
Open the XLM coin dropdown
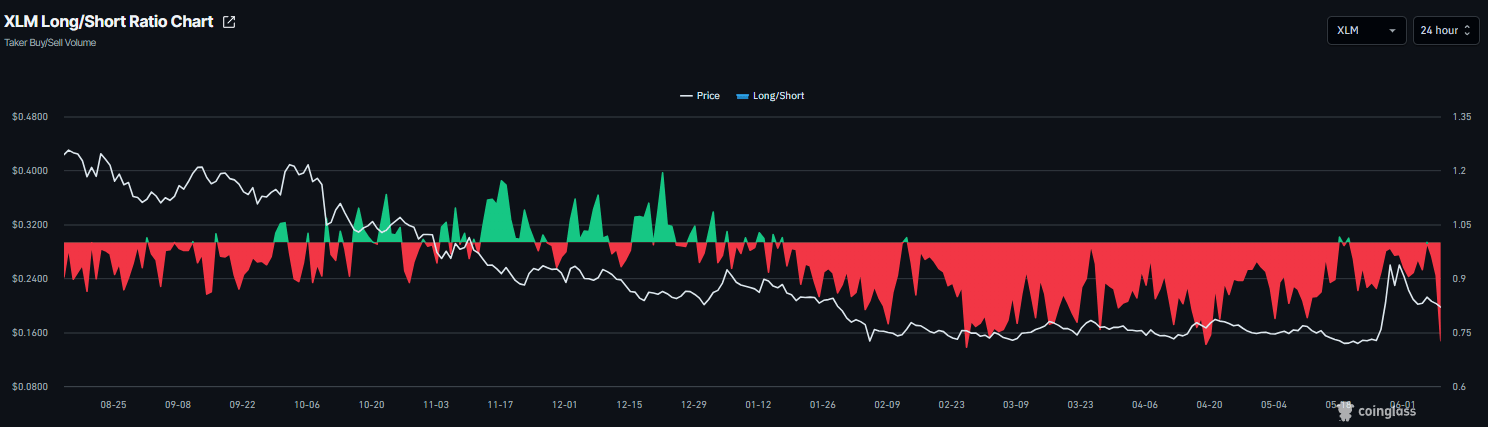[x=1366, y=31]
